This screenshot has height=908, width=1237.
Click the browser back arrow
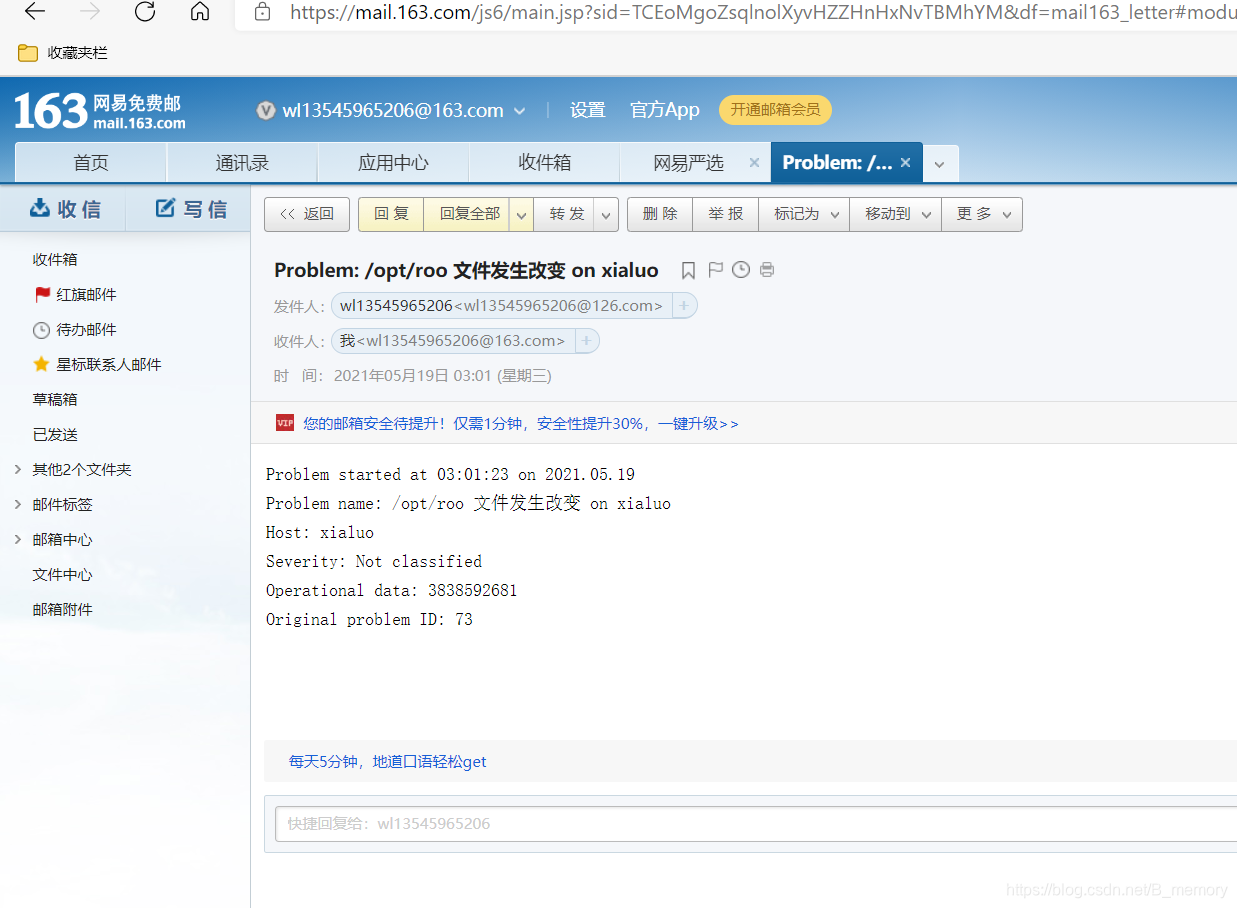(x=35, y=12)
